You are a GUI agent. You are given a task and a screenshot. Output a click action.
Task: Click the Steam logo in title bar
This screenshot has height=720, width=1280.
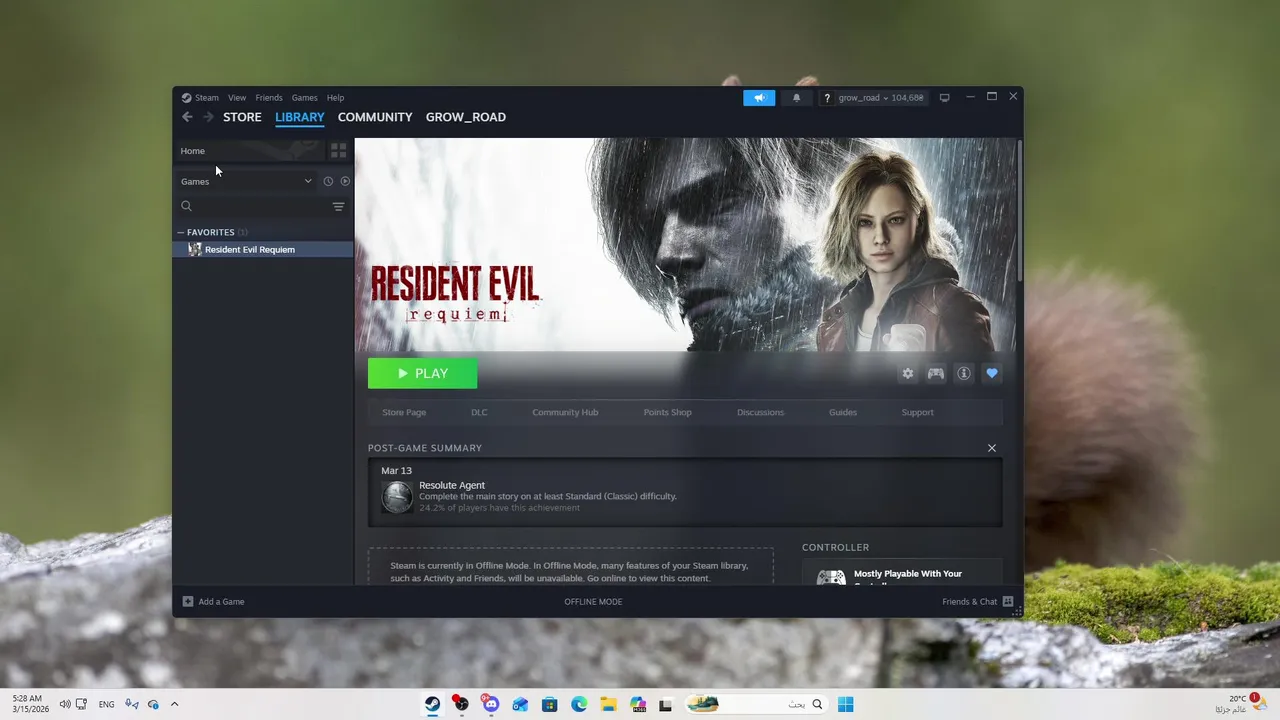click(186, 98)
